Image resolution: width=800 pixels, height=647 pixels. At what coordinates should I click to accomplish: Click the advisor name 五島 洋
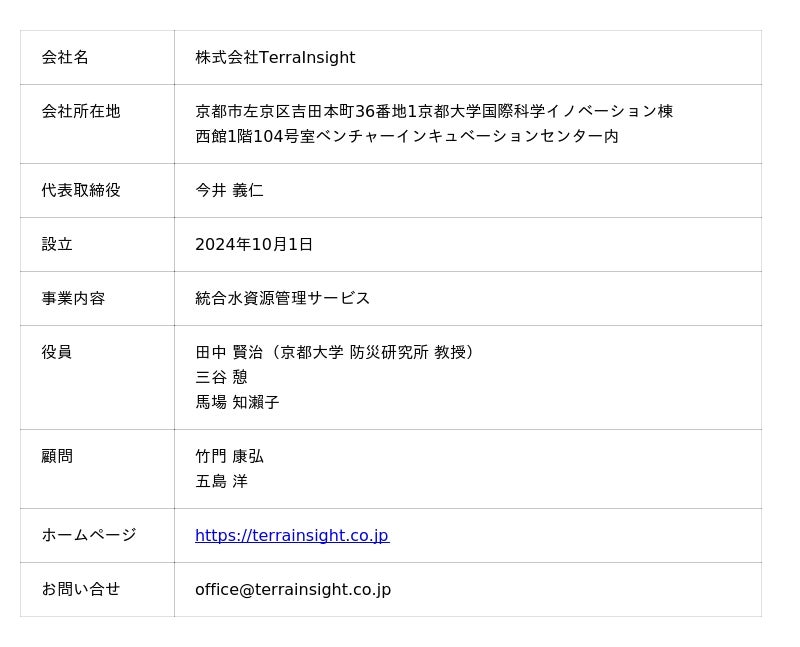(x=221, y=481)
